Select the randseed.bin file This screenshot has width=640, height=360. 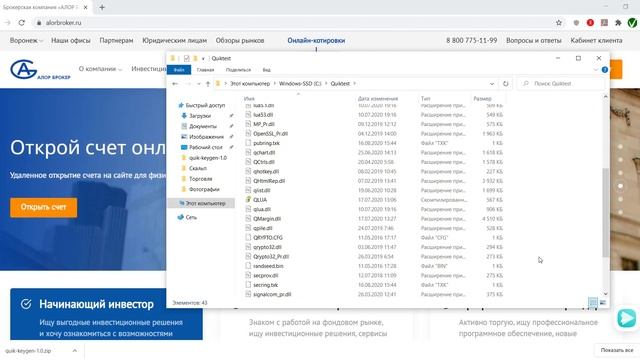pos(268,266)
